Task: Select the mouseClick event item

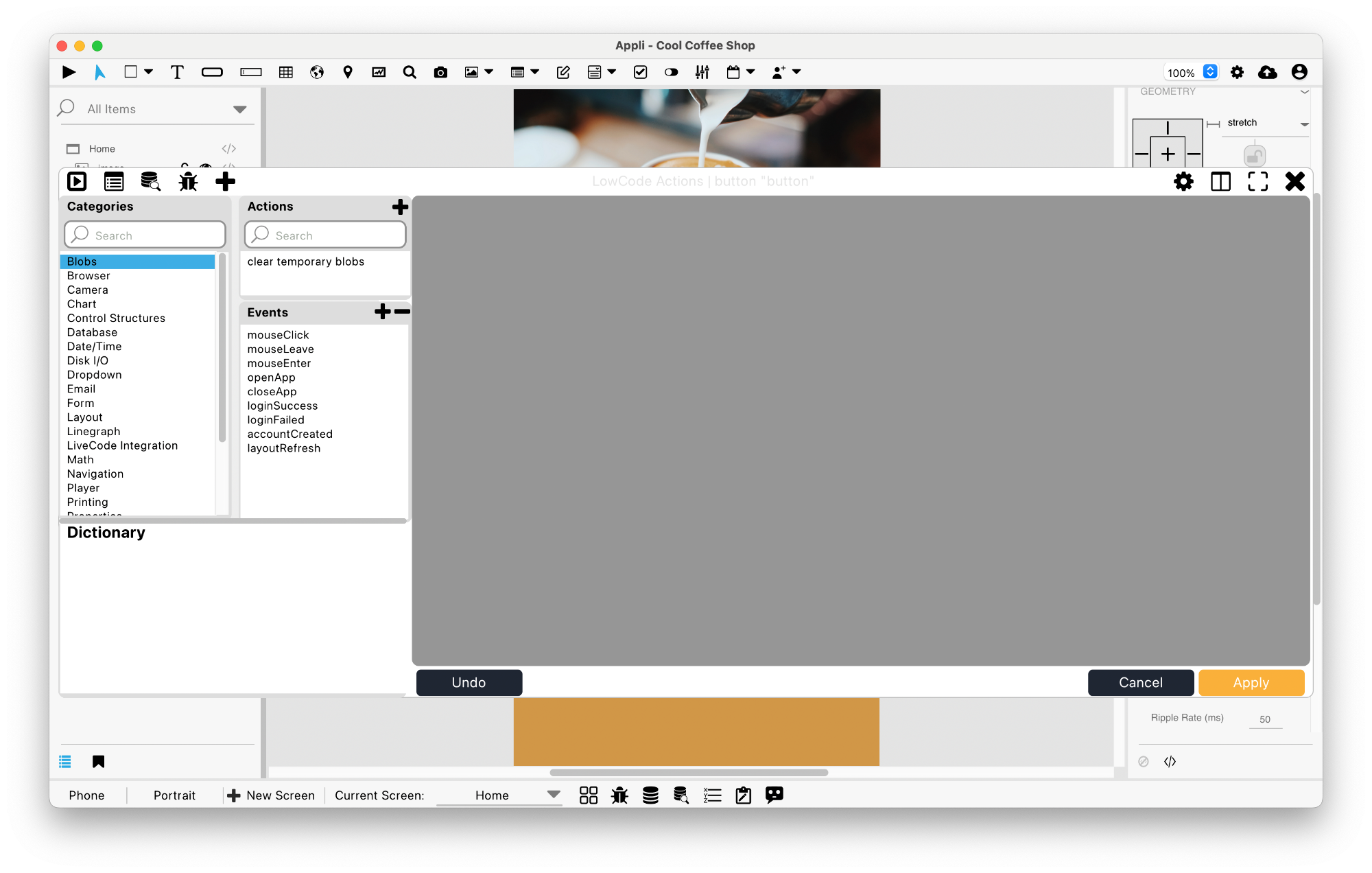Action: [278, 334]
